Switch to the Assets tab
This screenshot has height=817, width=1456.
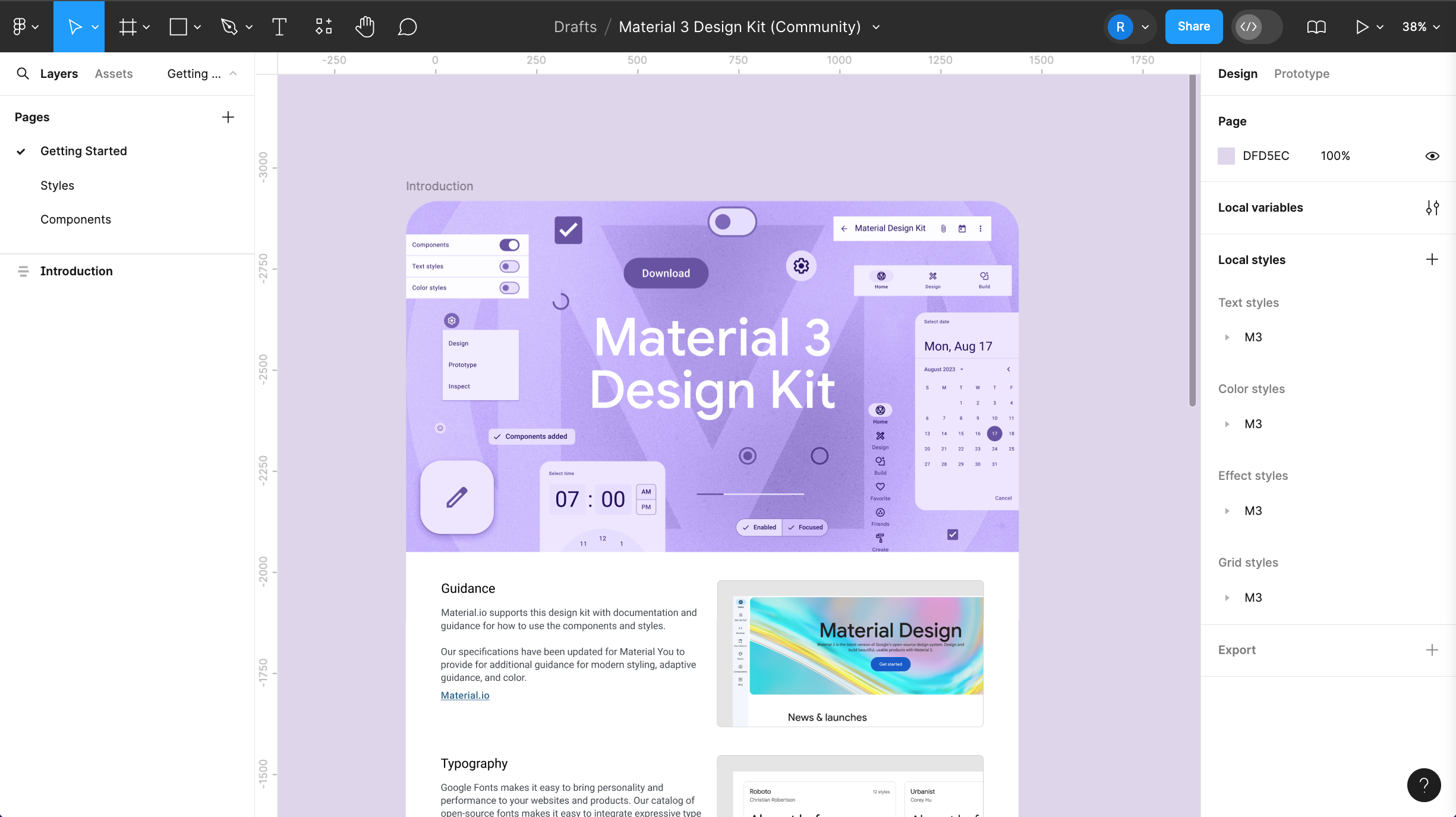point(113,73)
